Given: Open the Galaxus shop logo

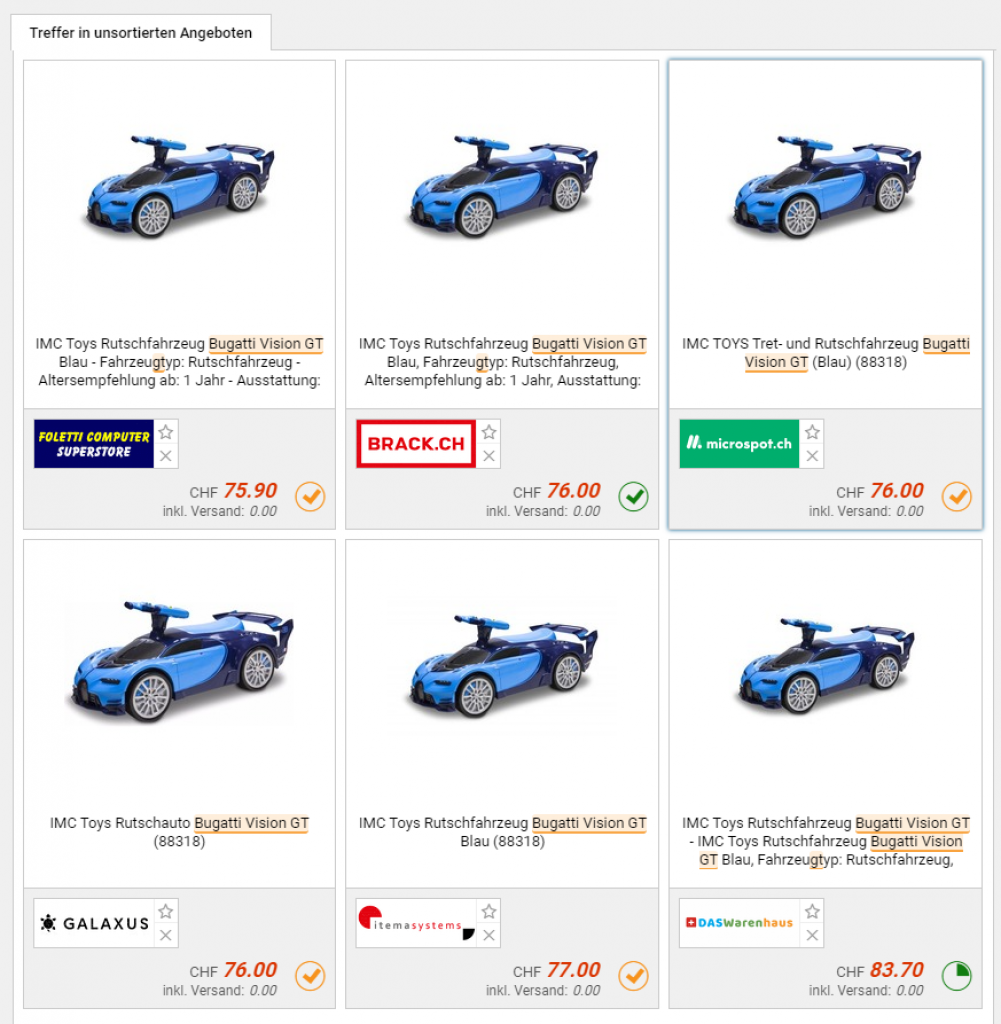Looking at the screenshot, I should [94, 923].
